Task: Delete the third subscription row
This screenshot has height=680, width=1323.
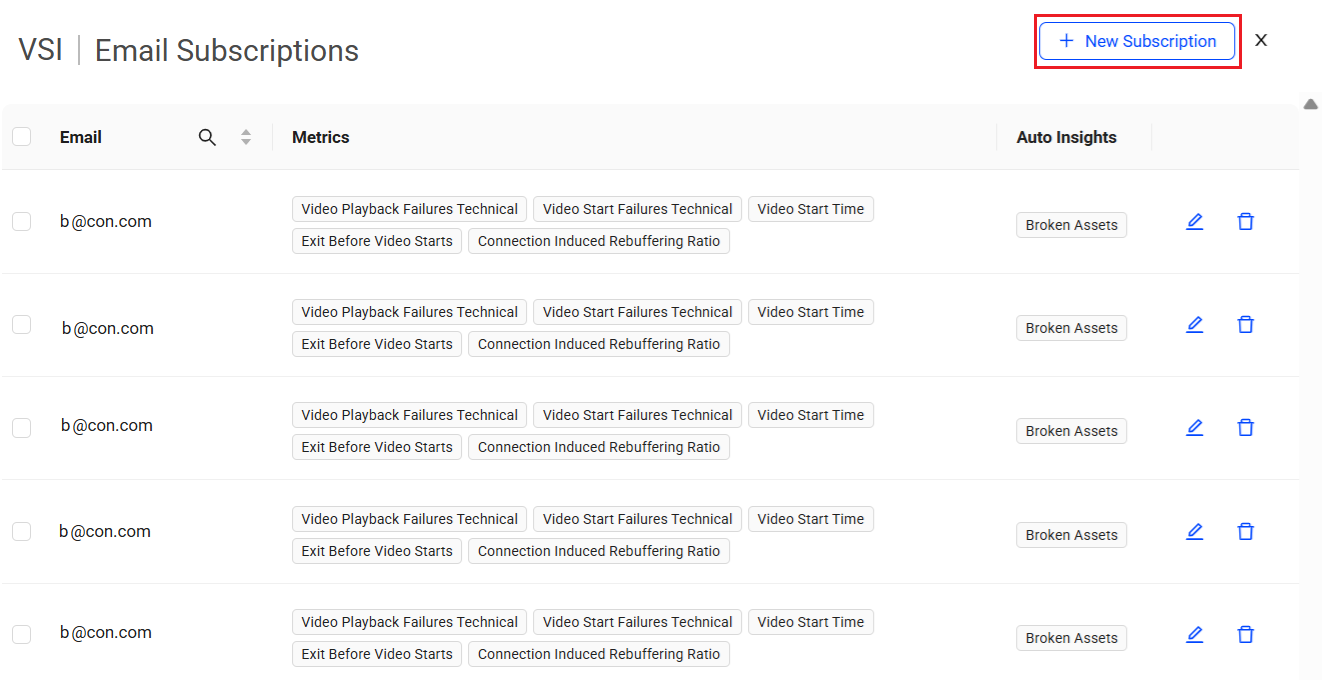Action: click(1245, 428)
